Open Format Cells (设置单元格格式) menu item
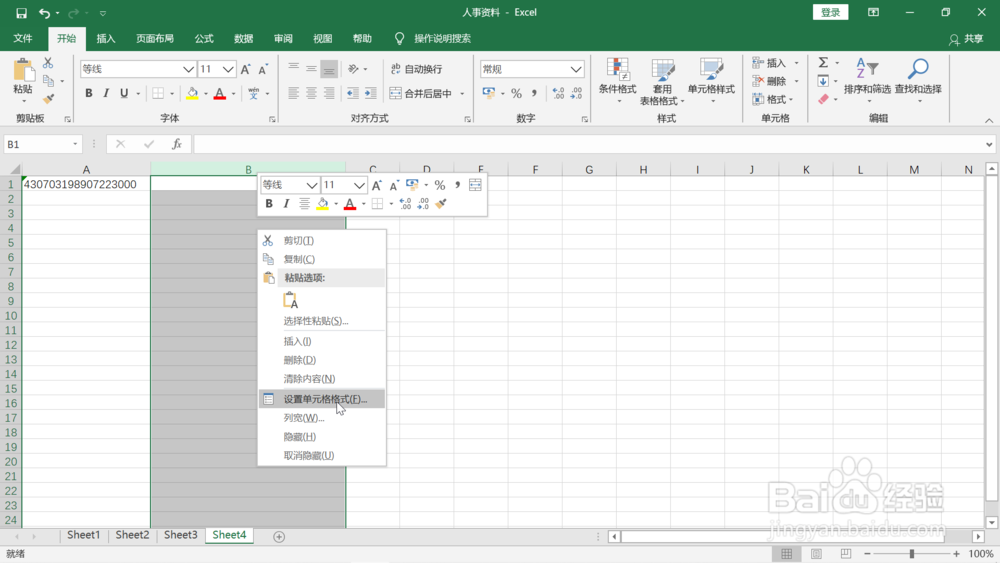1000x563 pixels. point(321,399)
